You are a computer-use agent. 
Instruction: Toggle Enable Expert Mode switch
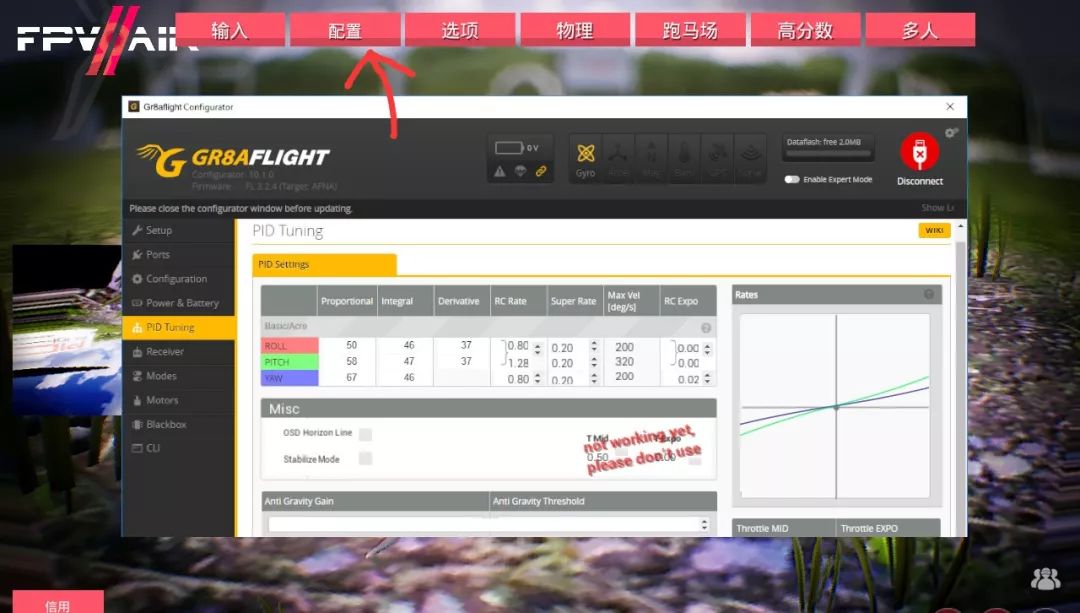coord(792,180)
